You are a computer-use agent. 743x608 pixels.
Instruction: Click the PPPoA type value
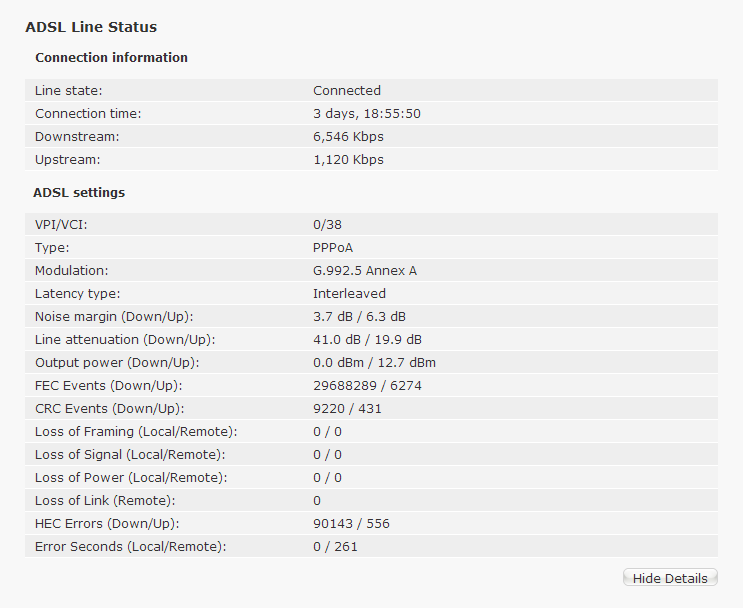point(333,248)
